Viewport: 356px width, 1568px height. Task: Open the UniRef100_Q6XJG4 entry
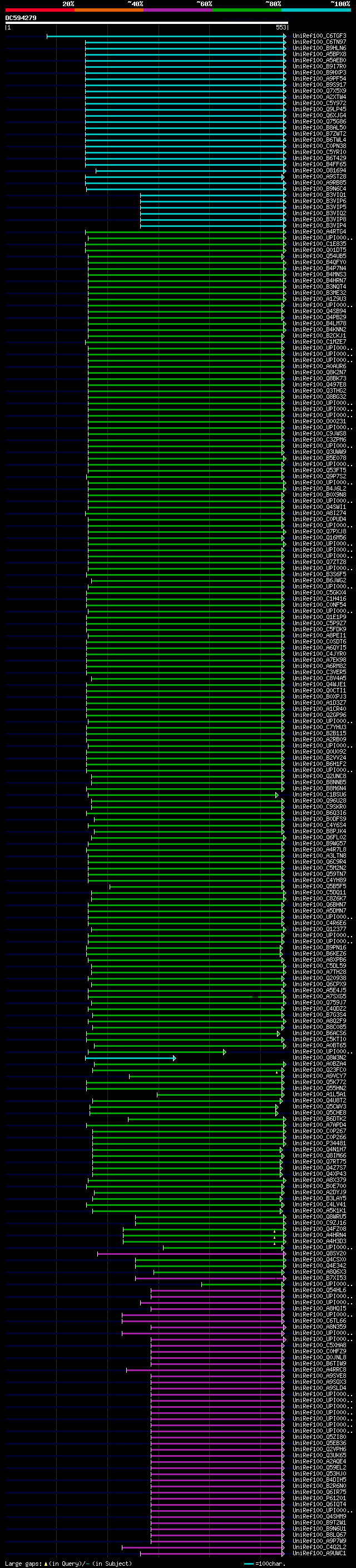click(x=319, y=115)
